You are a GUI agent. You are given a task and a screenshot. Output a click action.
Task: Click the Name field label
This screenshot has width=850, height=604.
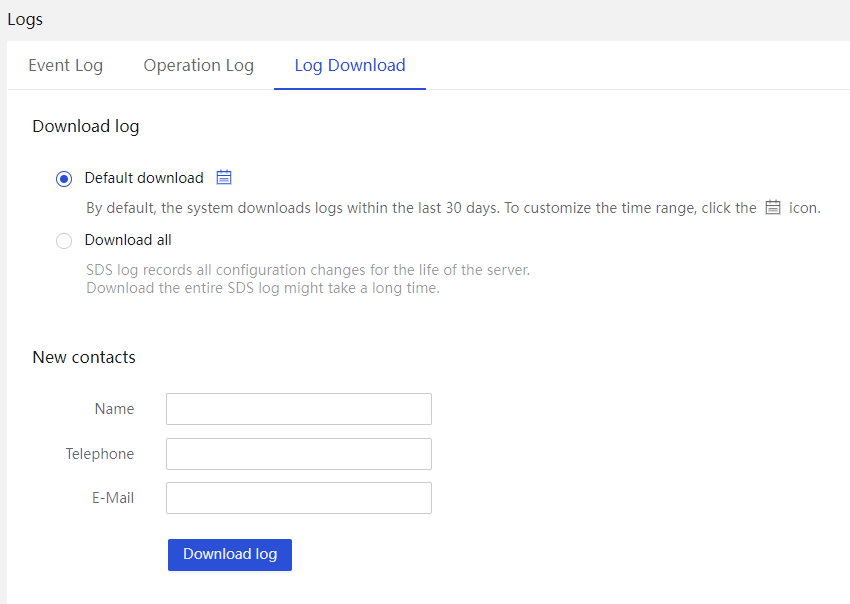[x=114, y=409]
